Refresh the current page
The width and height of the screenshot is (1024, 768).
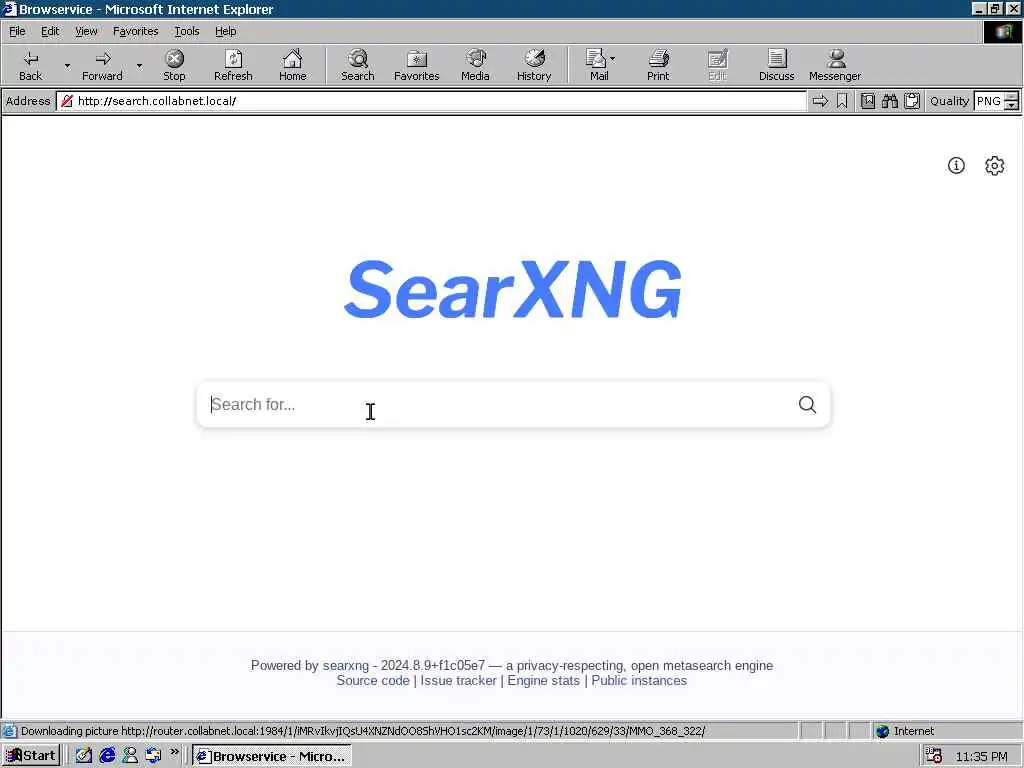(x=233, y=65)
